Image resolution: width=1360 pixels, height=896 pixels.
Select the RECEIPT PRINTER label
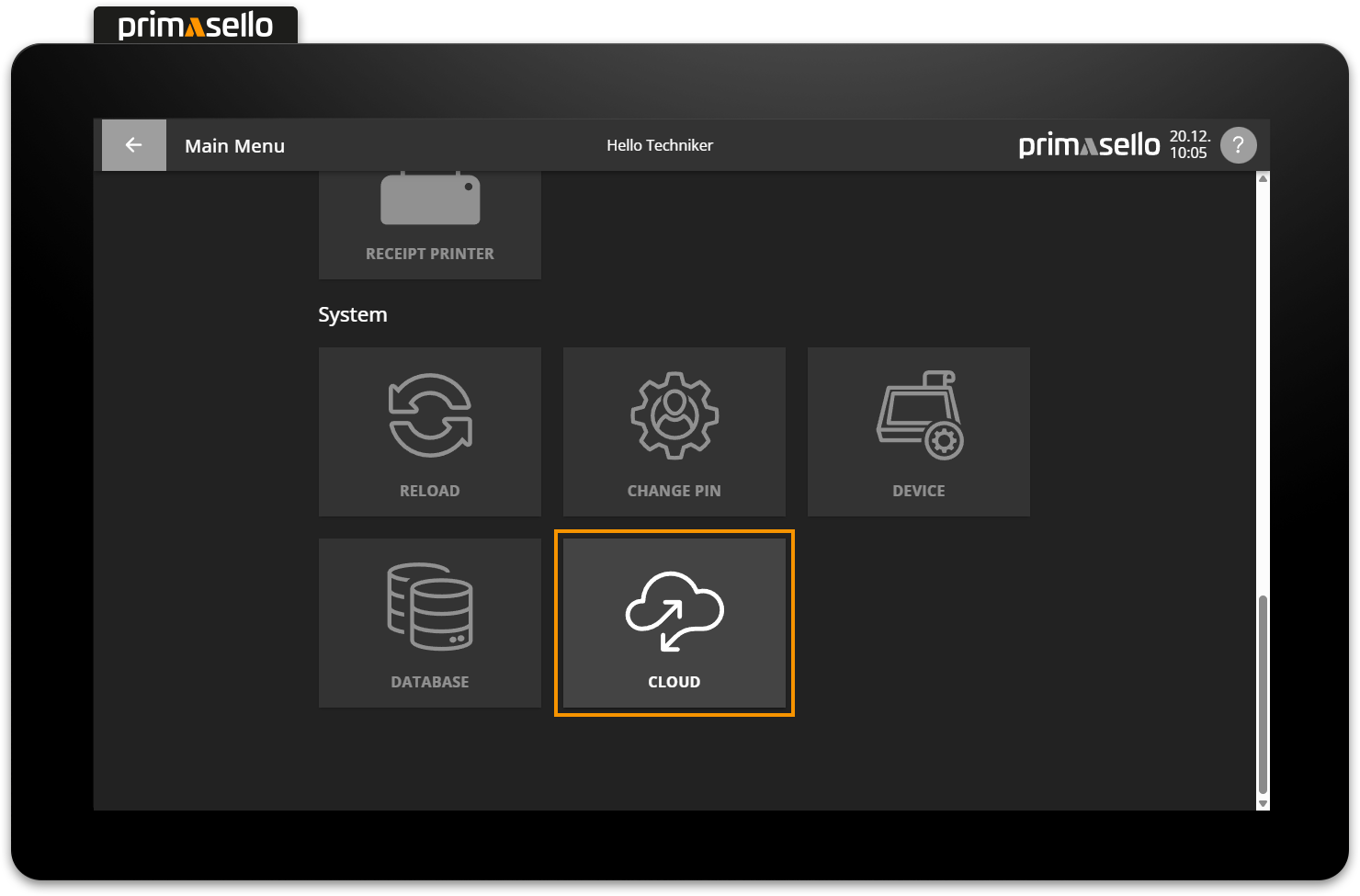point(430,254)
